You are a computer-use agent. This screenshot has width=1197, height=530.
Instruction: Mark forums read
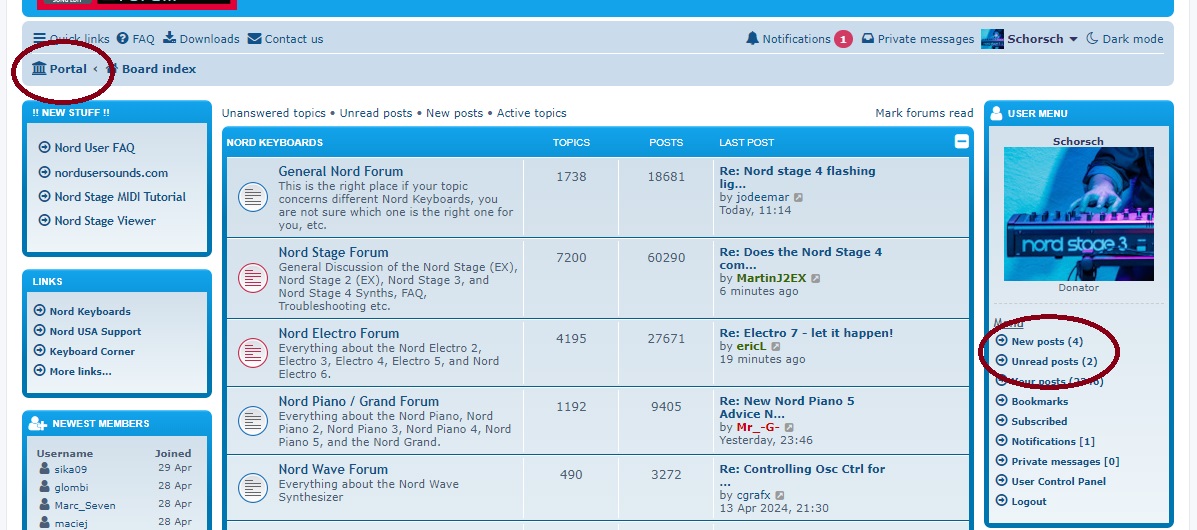click(x=924, y=113)
